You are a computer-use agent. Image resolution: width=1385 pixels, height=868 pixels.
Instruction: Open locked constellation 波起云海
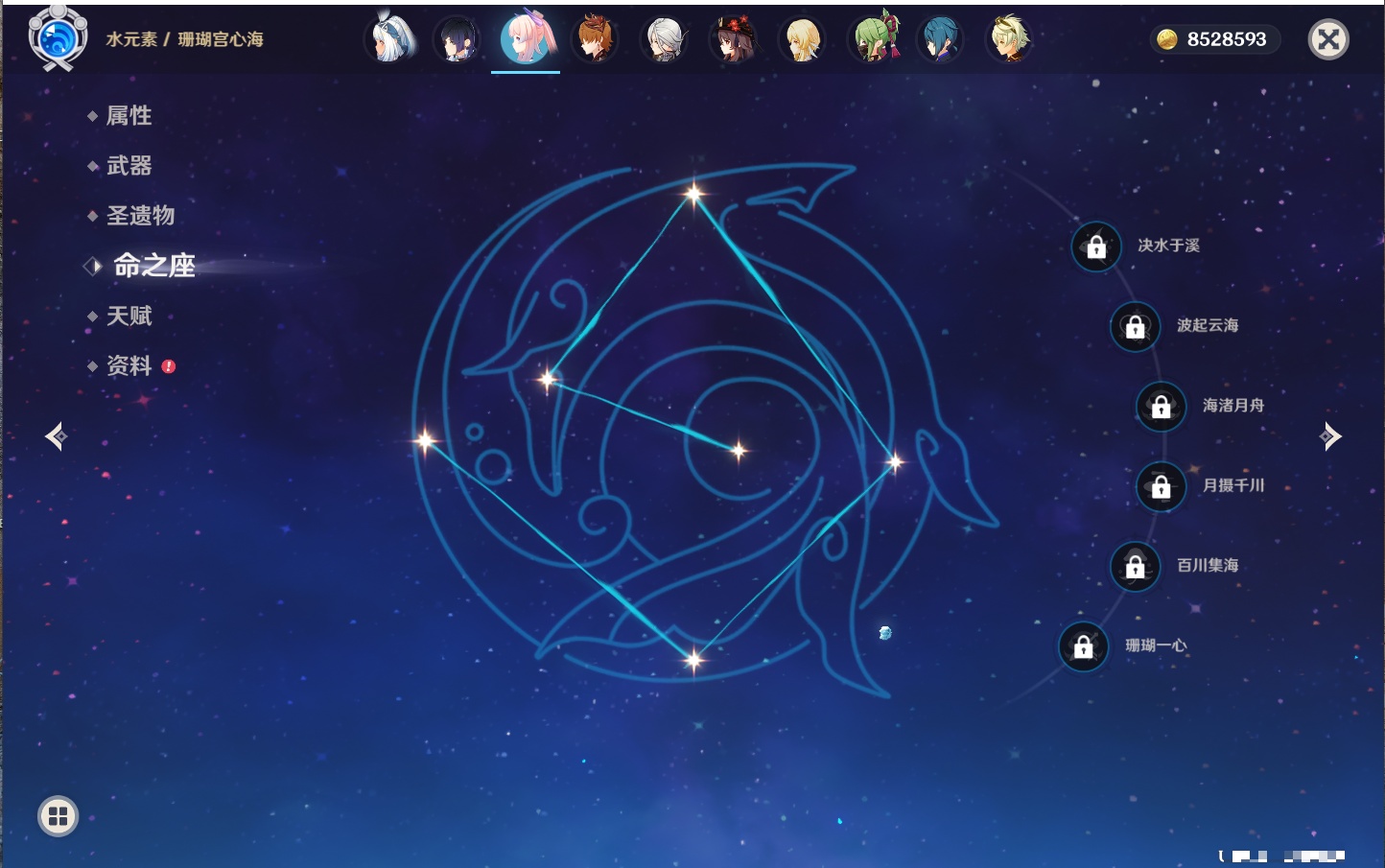1135,326
